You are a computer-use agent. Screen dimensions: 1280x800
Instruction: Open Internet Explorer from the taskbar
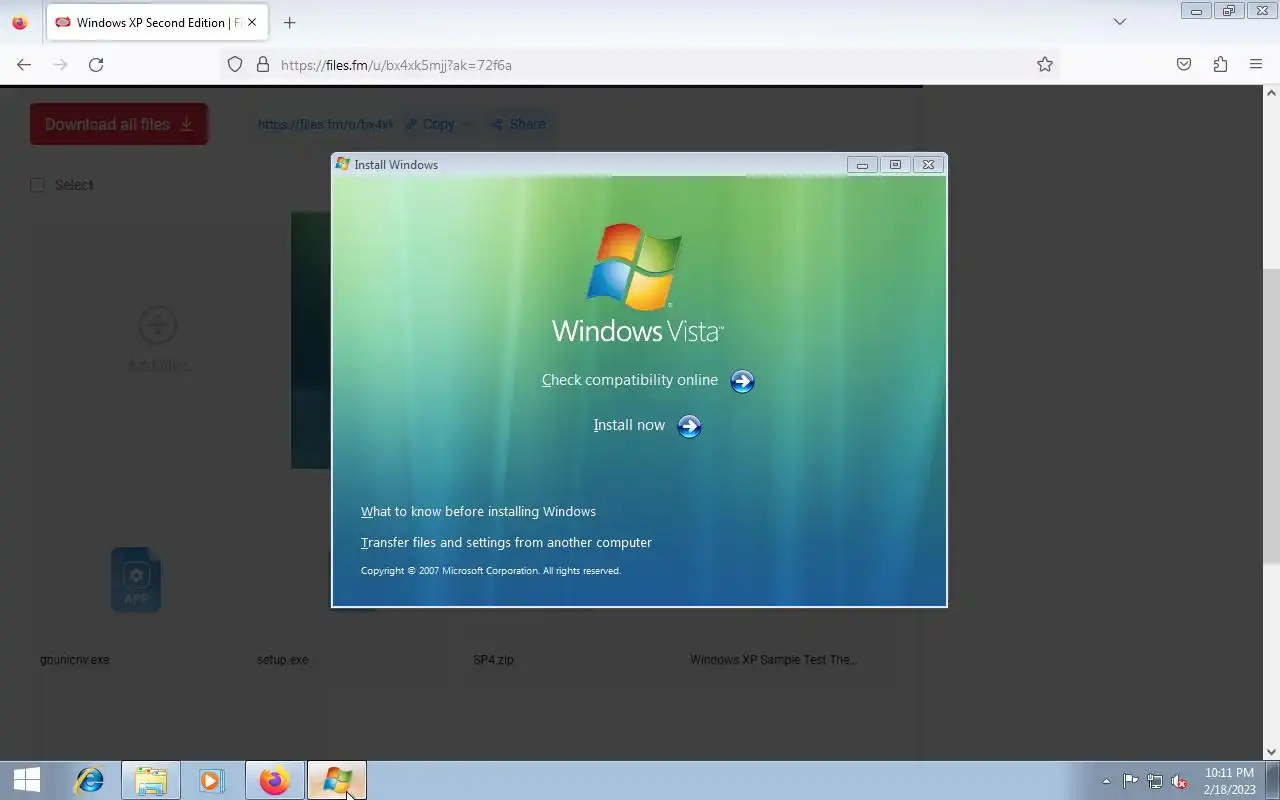click(90, 780)
